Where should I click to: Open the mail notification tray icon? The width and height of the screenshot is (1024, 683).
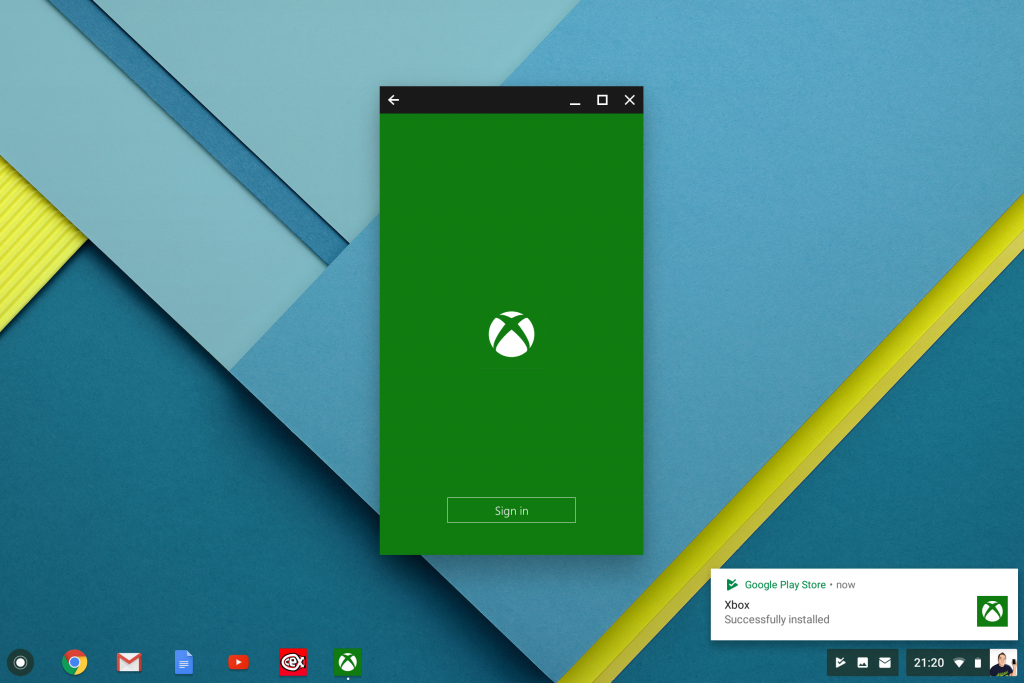885,662
